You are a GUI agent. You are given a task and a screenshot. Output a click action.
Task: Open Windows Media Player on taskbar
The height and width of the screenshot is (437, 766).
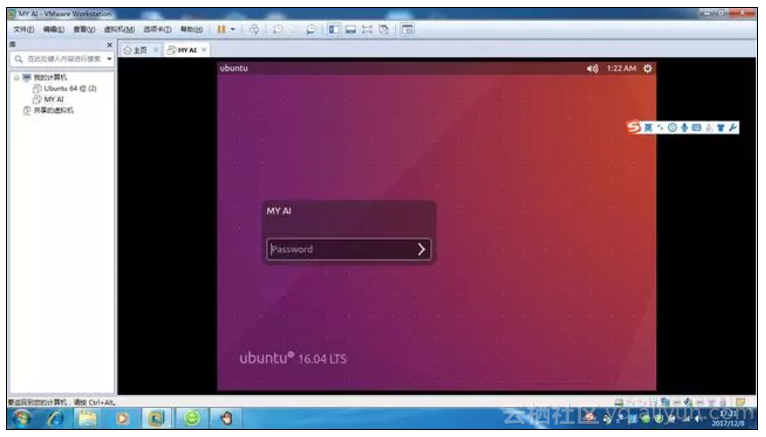point(122,418)
